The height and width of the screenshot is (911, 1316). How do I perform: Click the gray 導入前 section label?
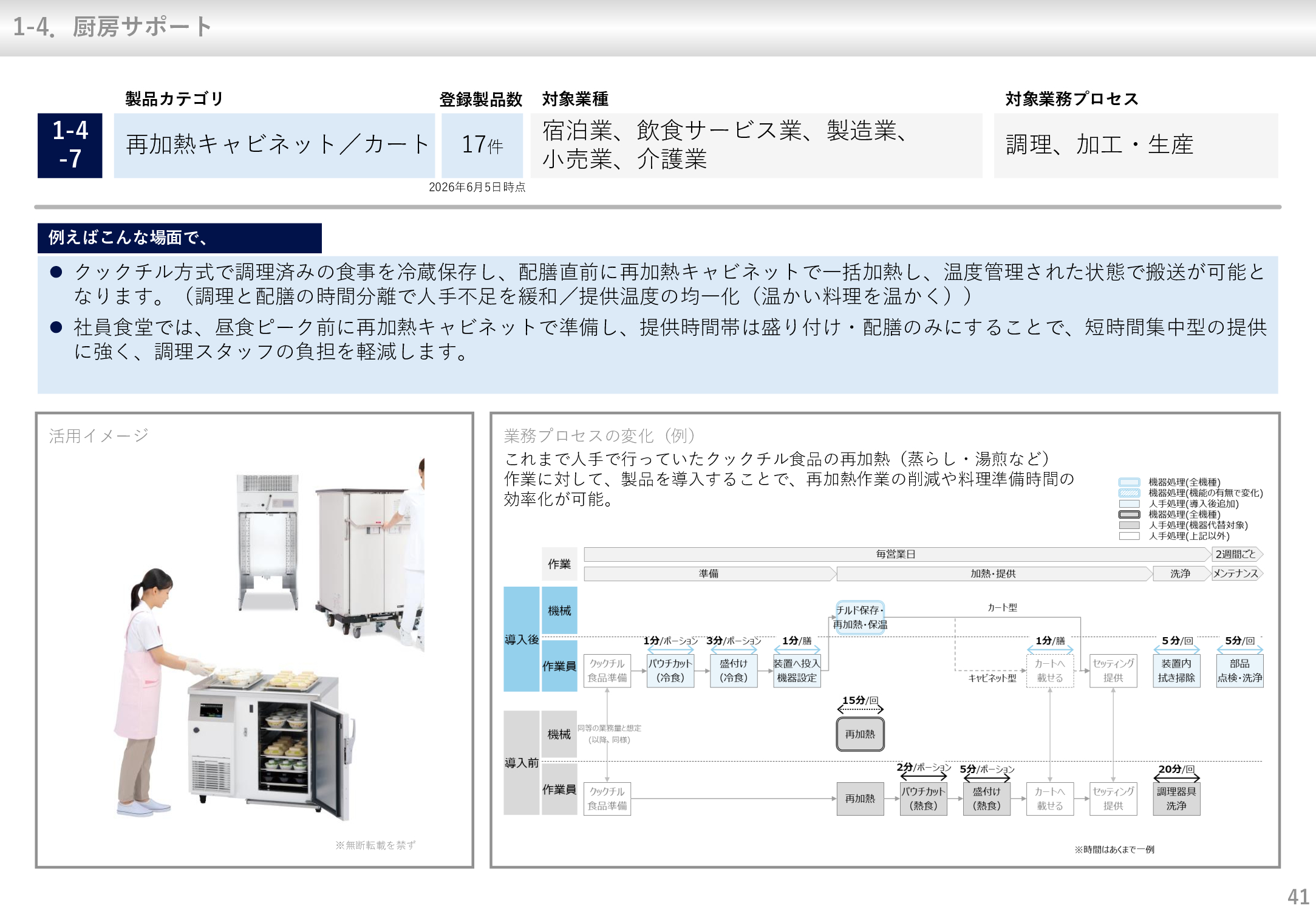tap(522, 763)
